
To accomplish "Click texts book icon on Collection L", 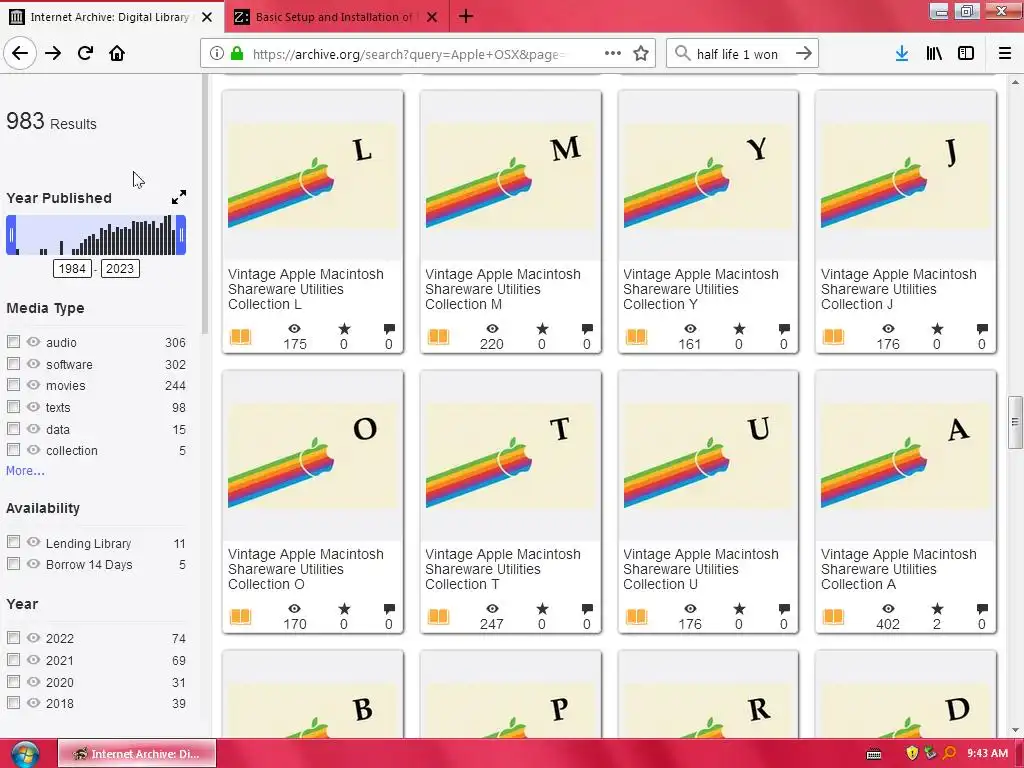I will point(240,337).
